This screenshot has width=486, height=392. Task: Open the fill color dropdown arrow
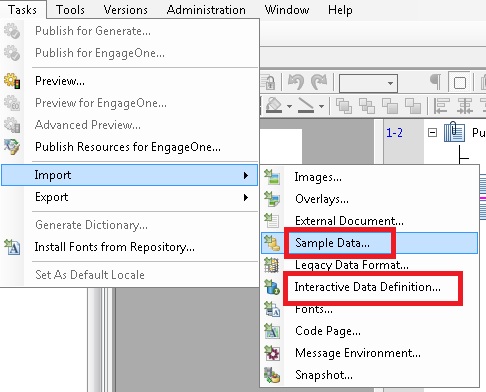[x=289, y=107]
